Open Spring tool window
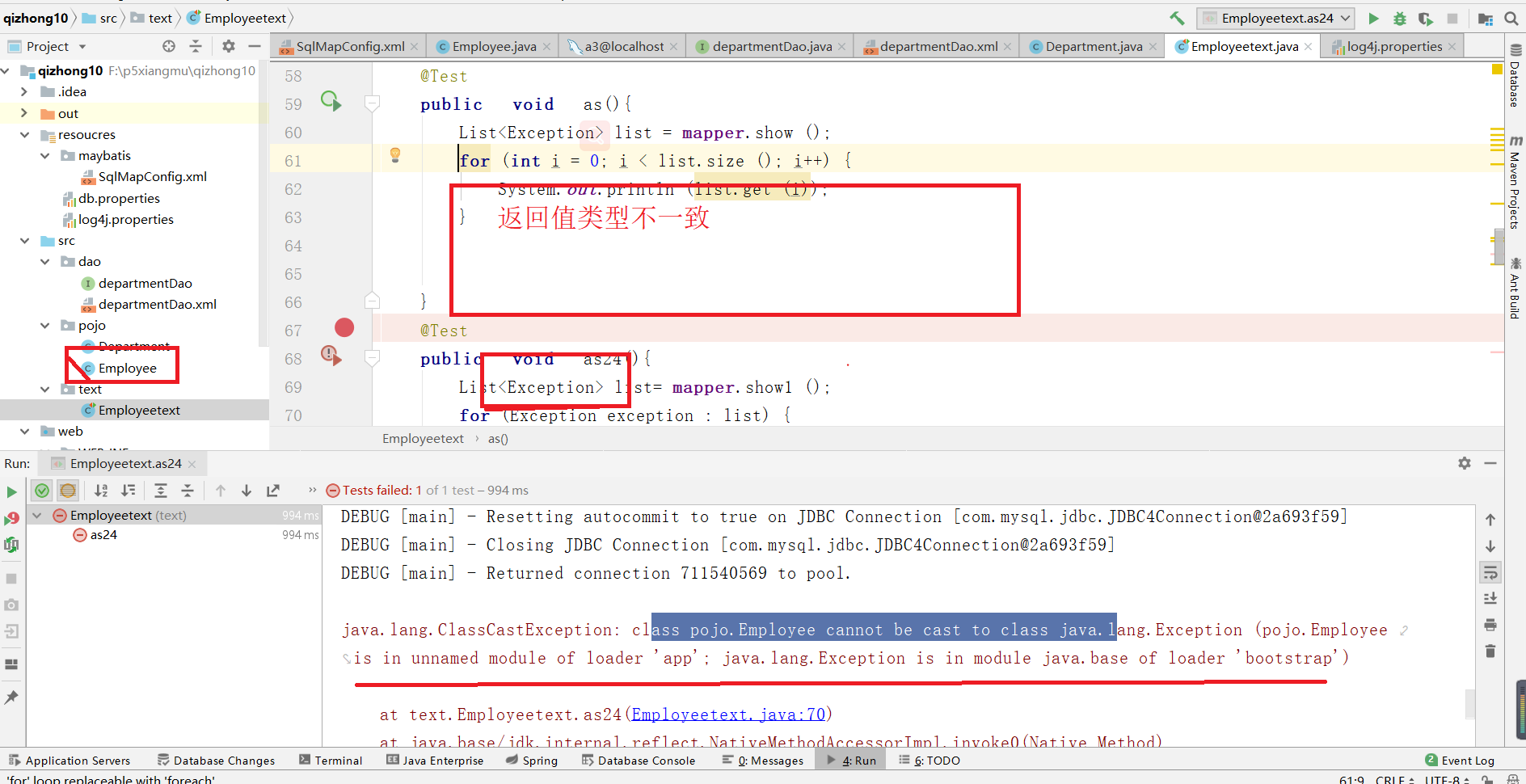1526x784 pixels. tap(532, 761)
